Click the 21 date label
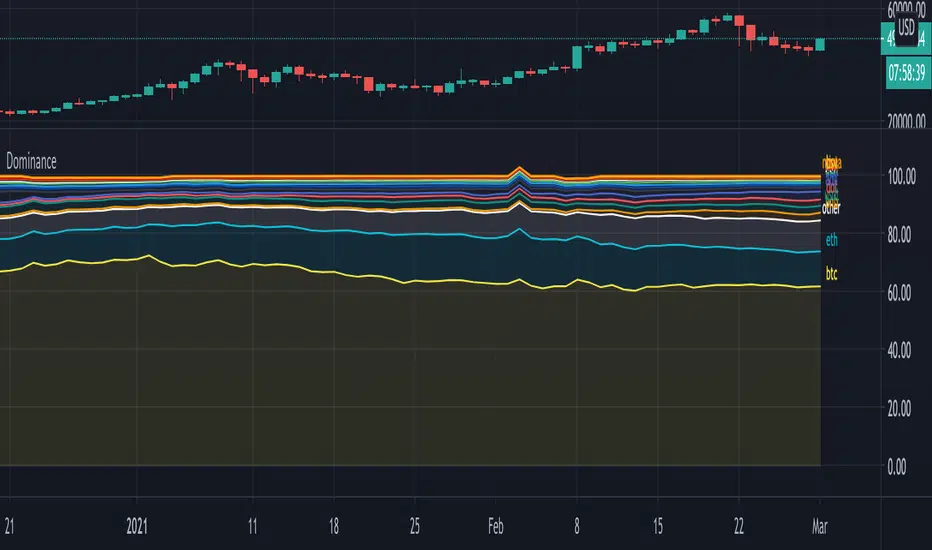 coord(9,526)
